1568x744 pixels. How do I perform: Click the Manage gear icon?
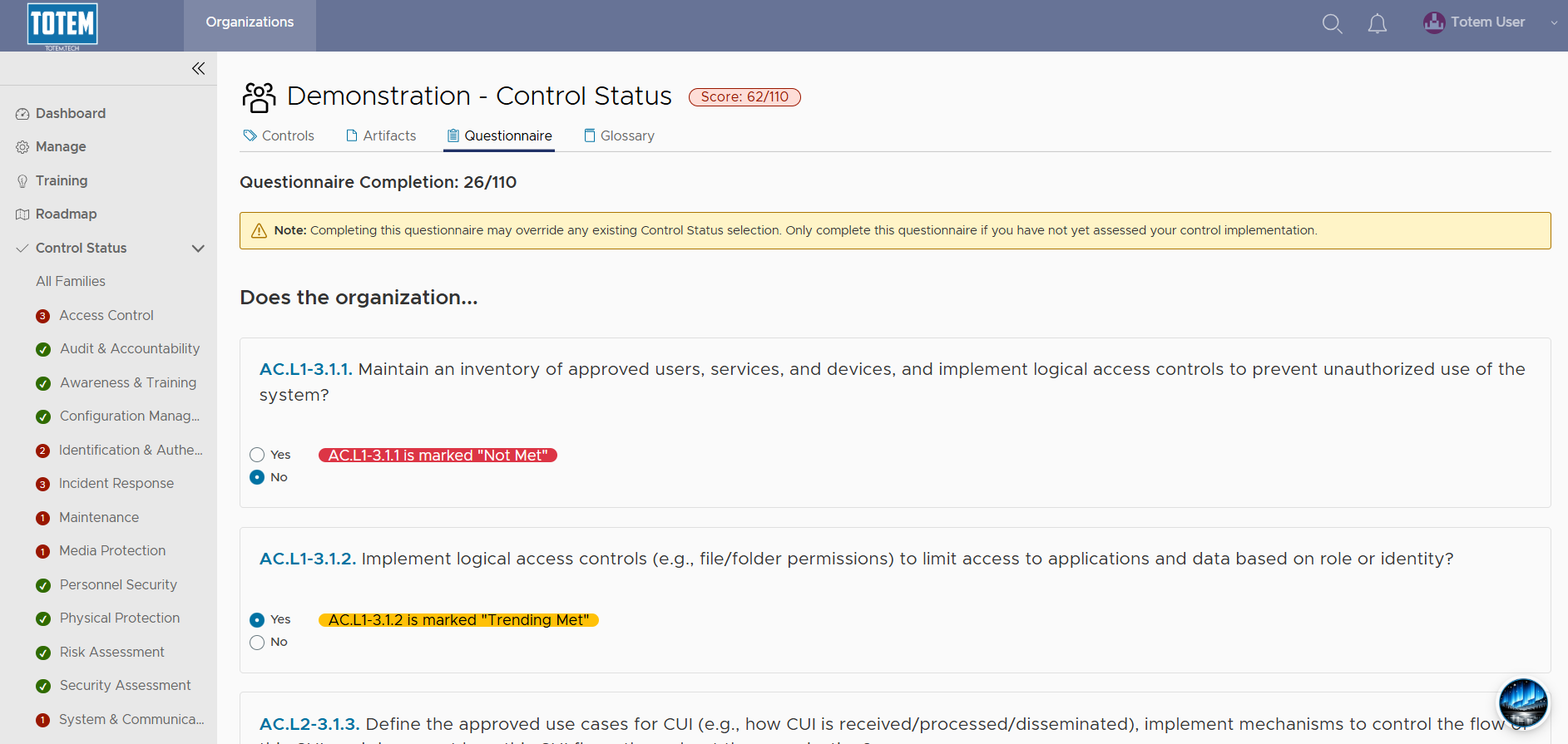22,147
